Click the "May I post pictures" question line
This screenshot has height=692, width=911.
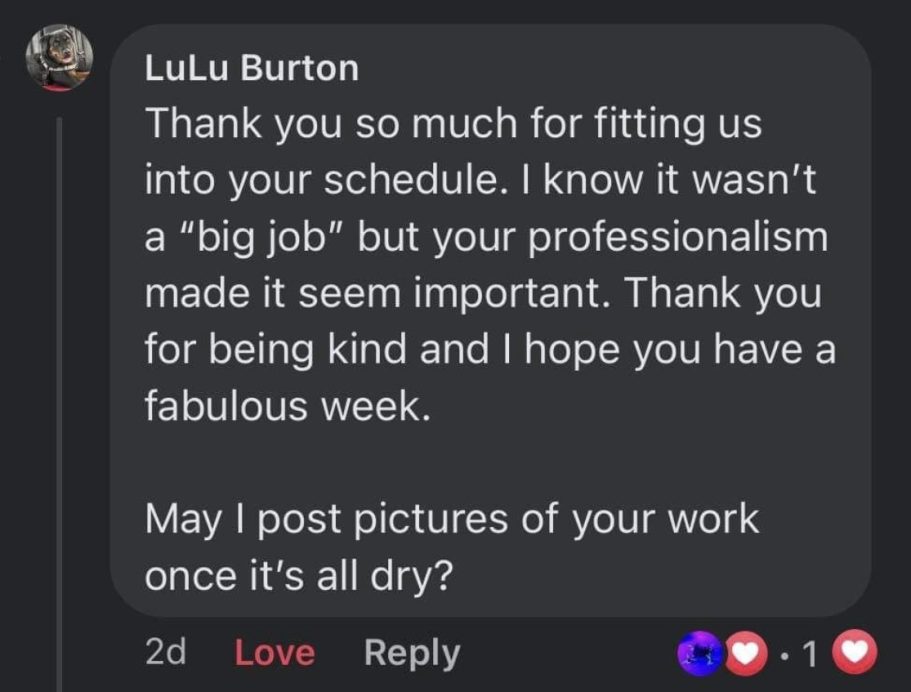(452, 518)
